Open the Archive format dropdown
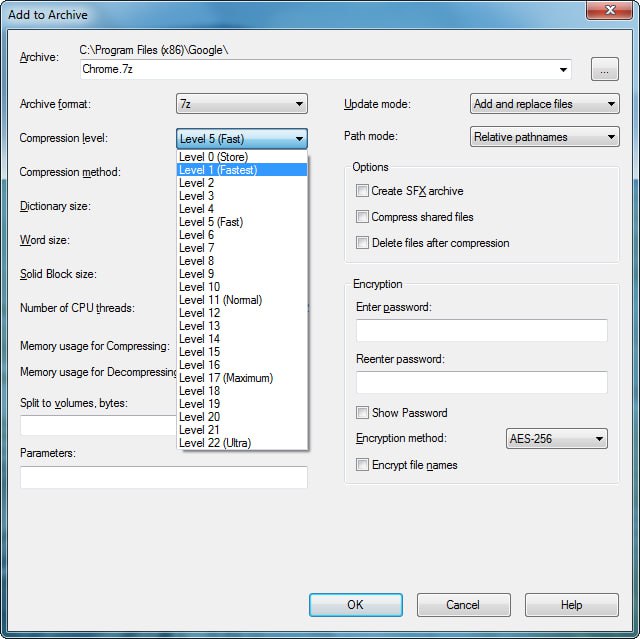This screenshot has height=639, width=640. [x=242, y=104]
